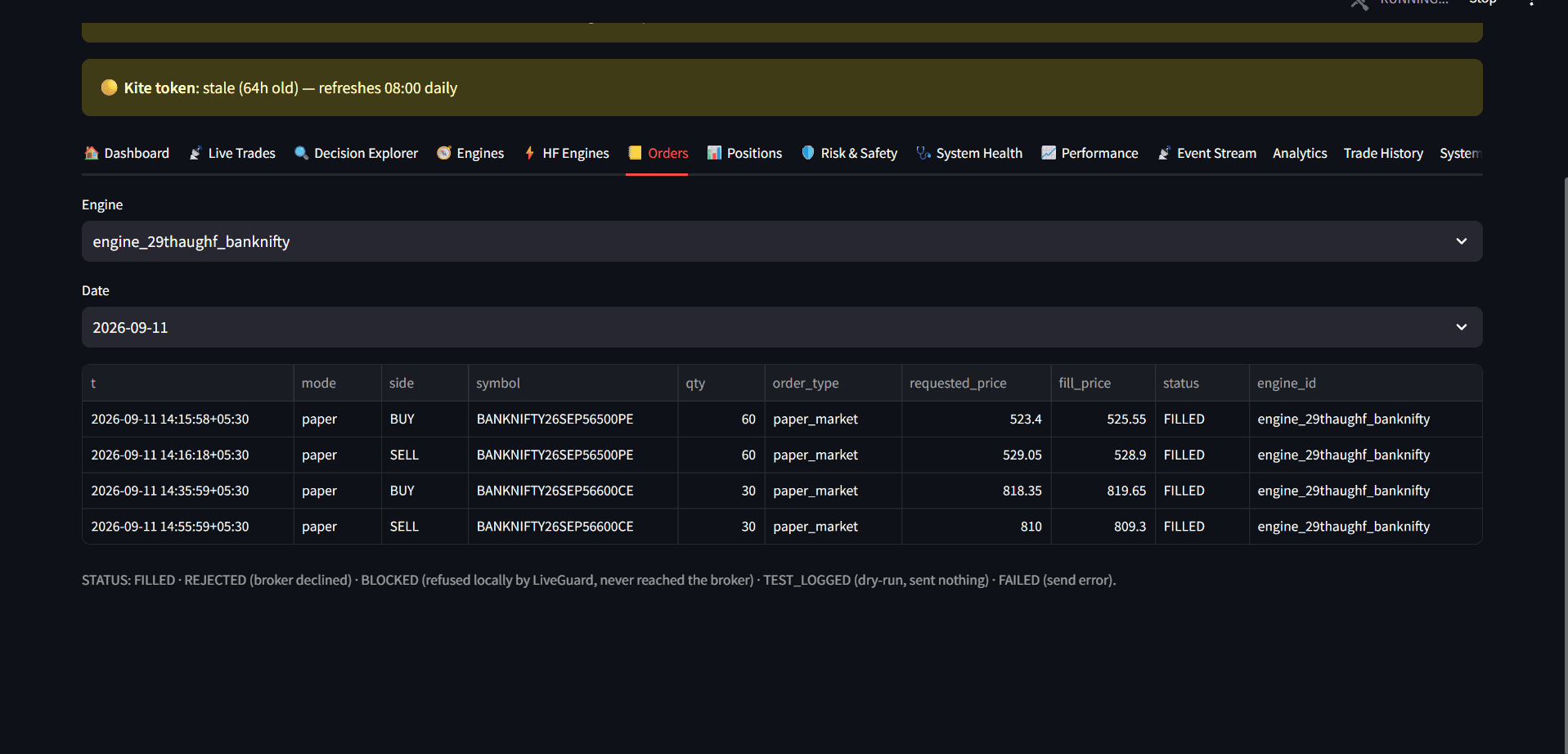Open the app's three-dot menu
This screenshot has height=754, width=1568.
[x=1531, y=3]
